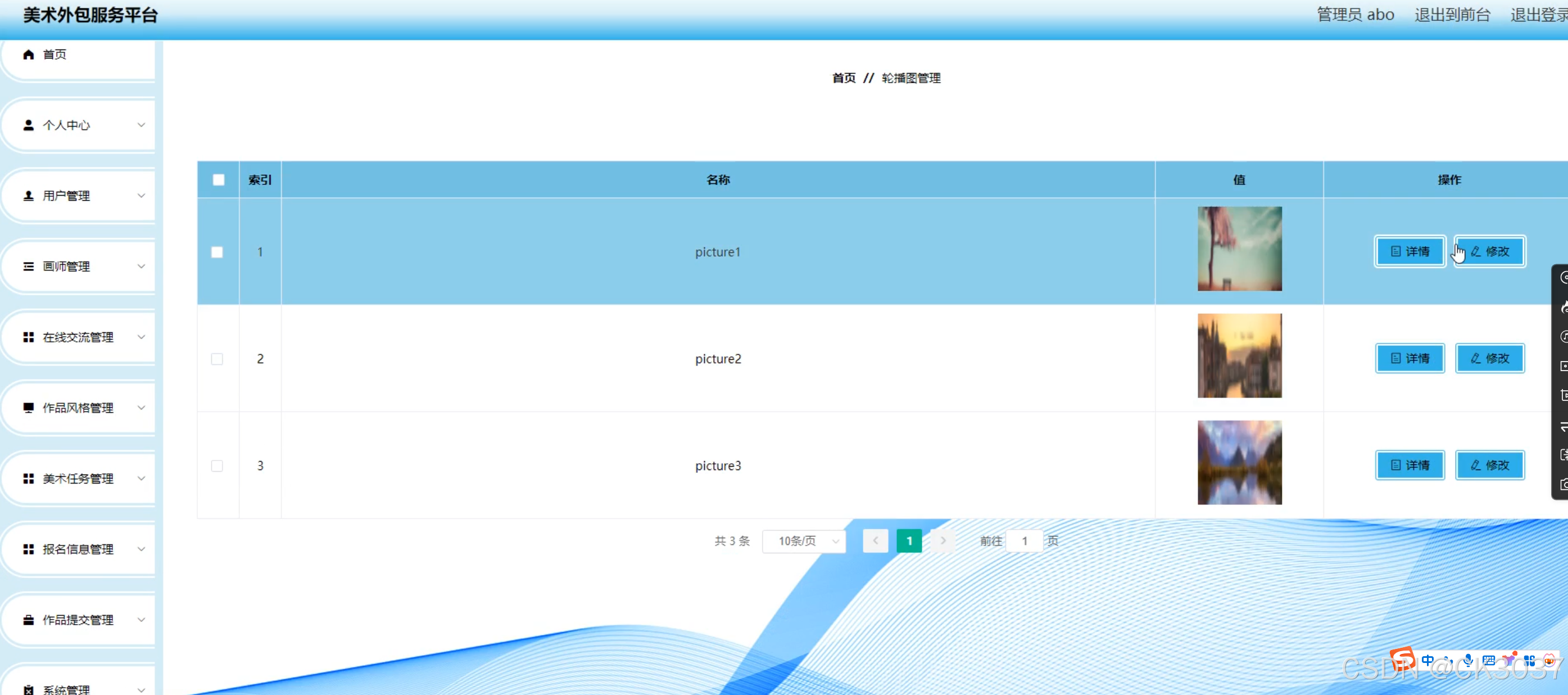Click the Sogou input method S icon
The height and width of the screenshot is (695, 1568).
click(1402, 660)
